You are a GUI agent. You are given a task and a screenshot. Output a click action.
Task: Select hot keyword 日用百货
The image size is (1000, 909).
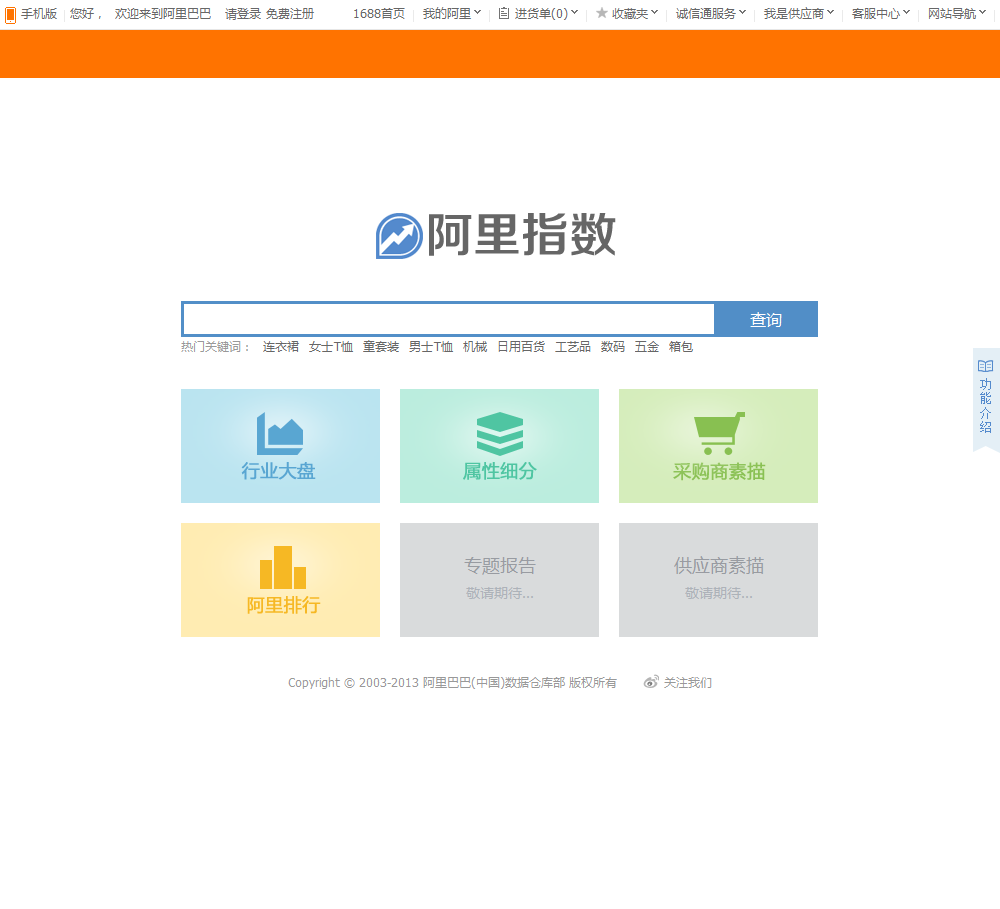point(521,346)
